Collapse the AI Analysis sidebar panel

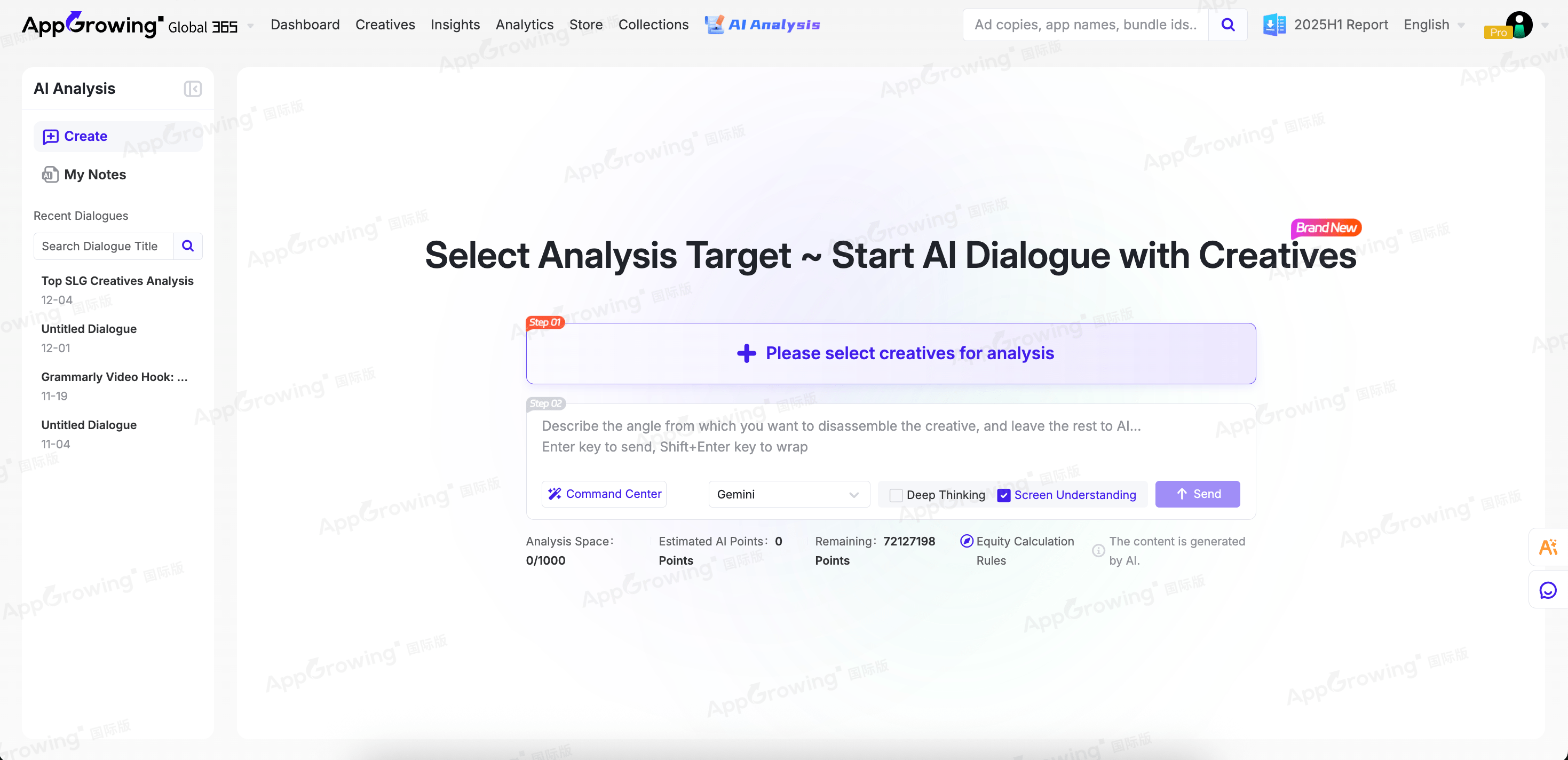192,89
